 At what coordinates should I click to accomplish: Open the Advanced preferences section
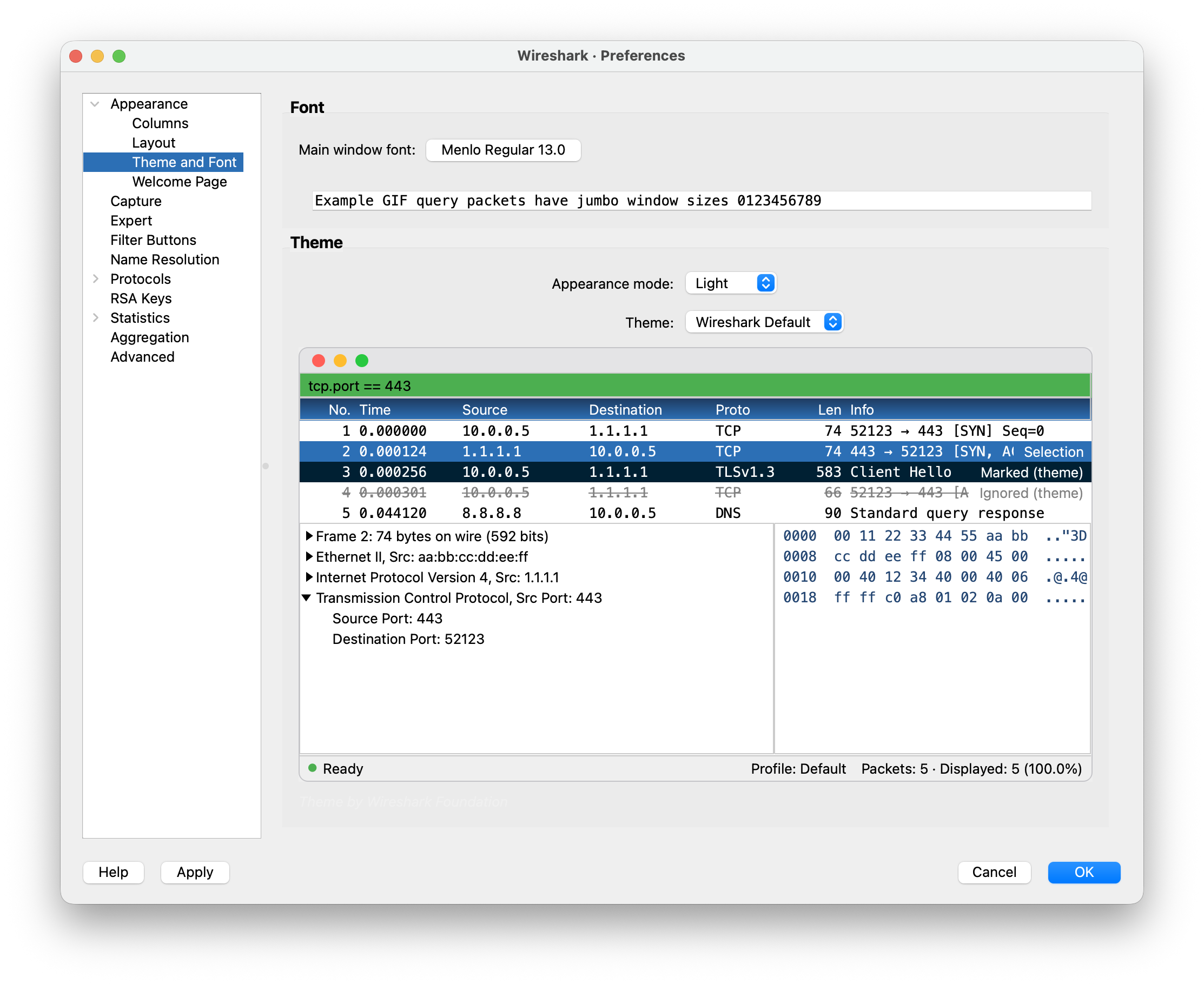142,357
